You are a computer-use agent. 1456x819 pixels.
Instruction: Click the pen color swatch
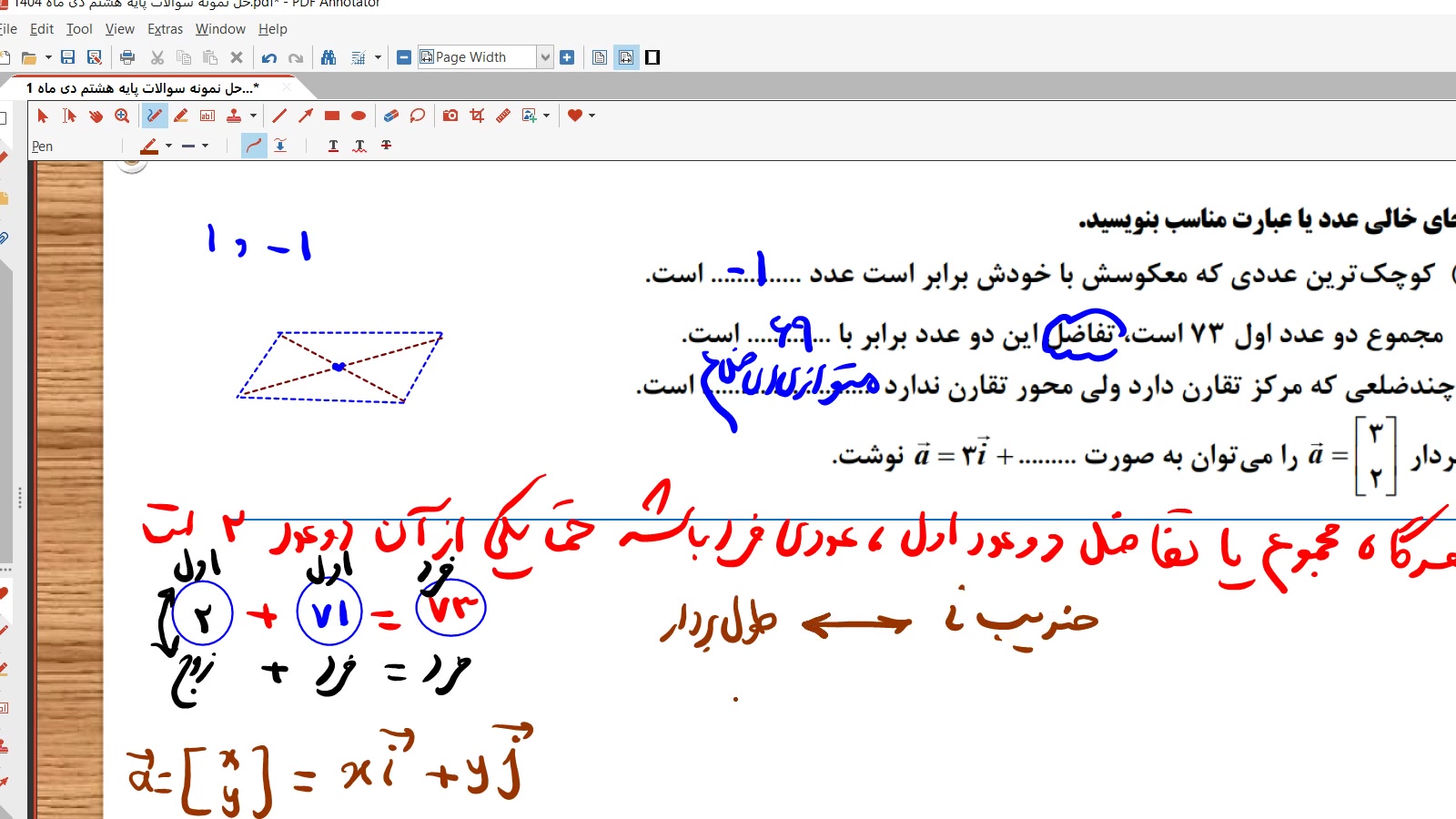click(149, 146)
